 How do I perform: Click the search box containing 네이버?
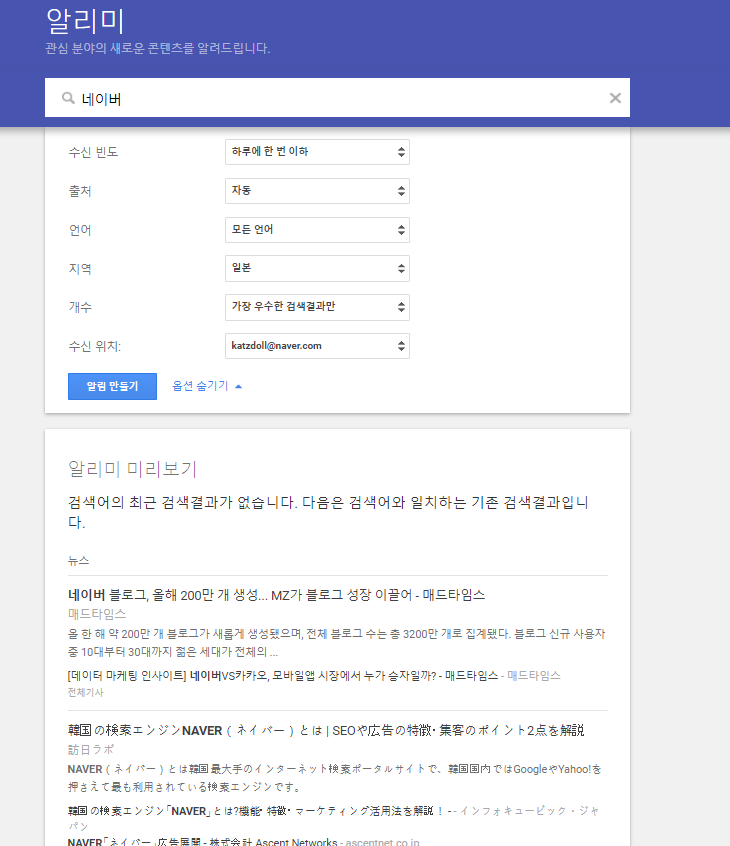click(x=337, y=98)
